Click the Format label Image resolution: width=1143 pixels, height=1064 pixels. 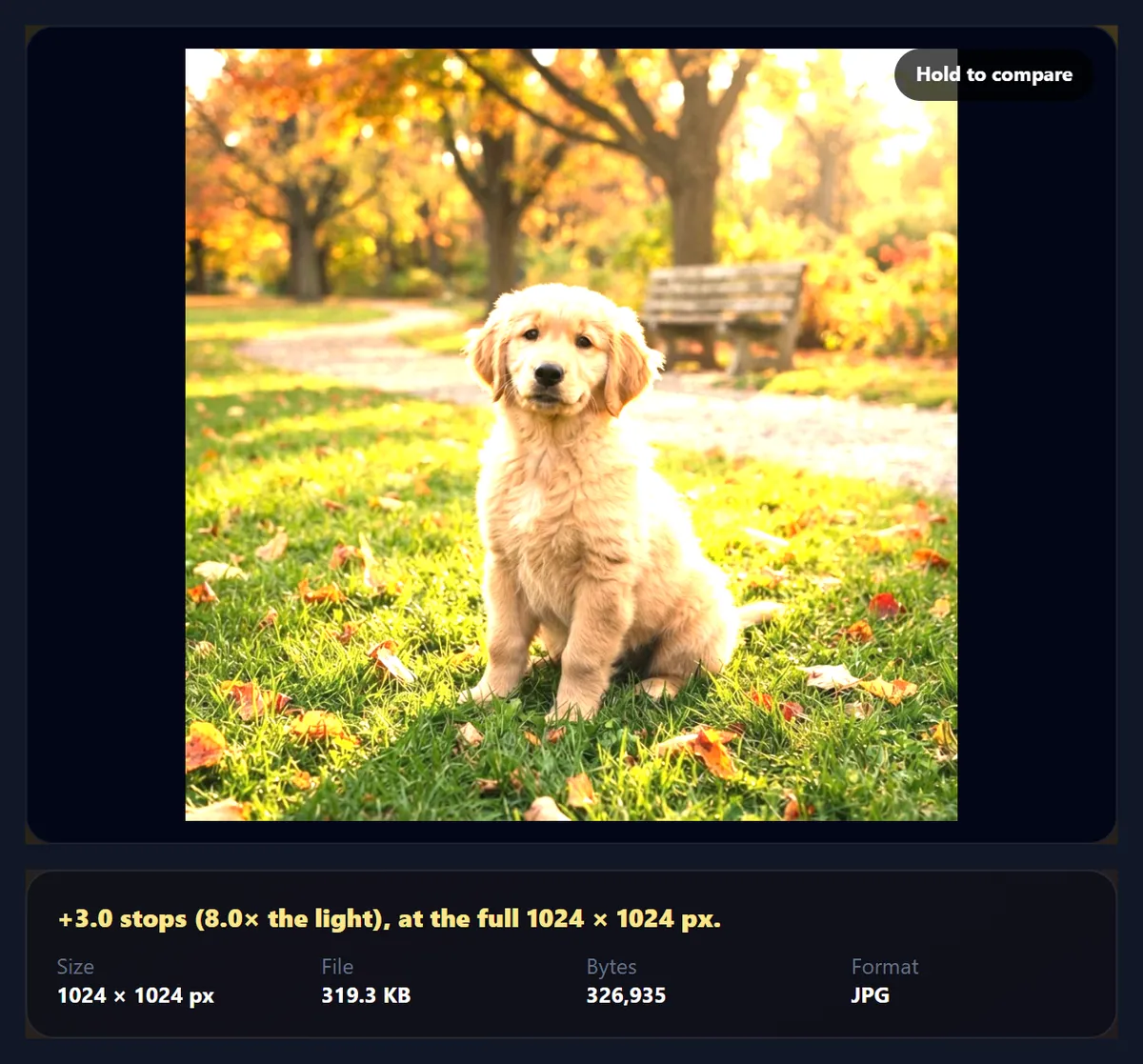pos(885,967)
